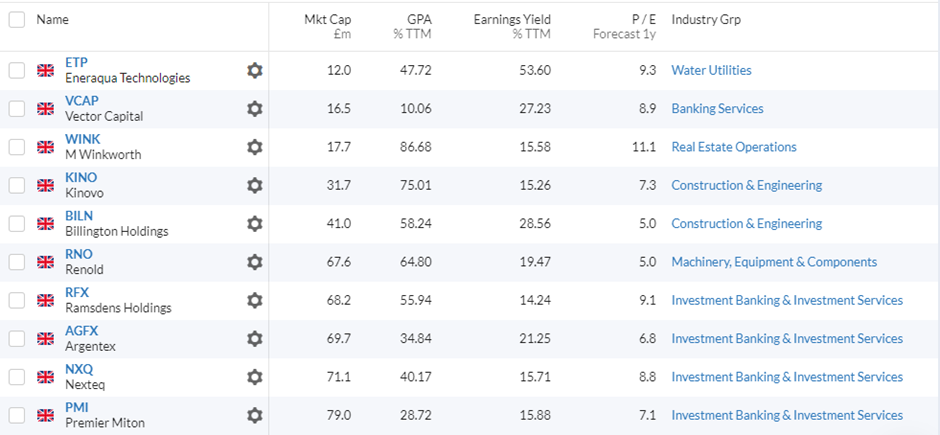Click the GPA % TTM column header
940x435 pixels.
(412, 26)
